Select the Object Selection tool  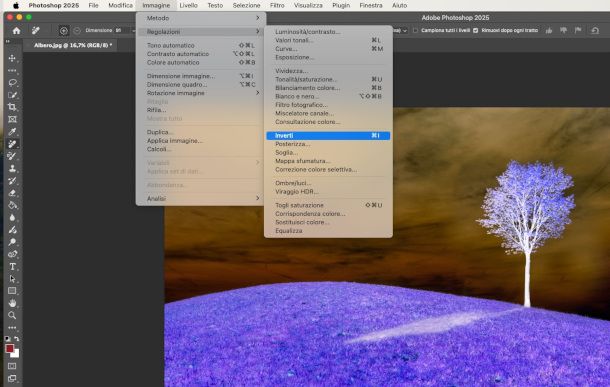(12, 95)
